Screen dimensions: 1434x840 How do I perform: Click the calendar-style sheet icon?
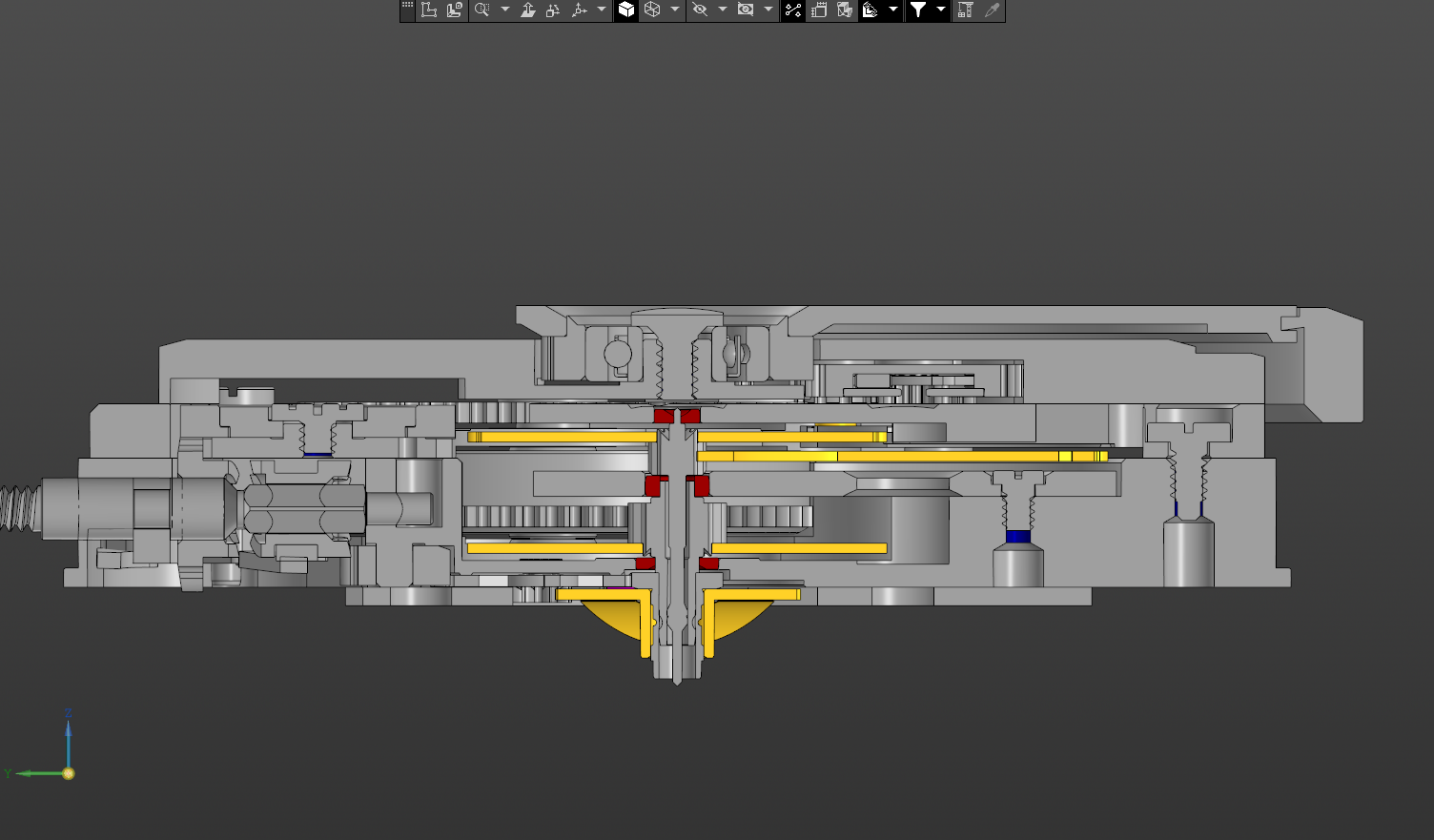819,10
